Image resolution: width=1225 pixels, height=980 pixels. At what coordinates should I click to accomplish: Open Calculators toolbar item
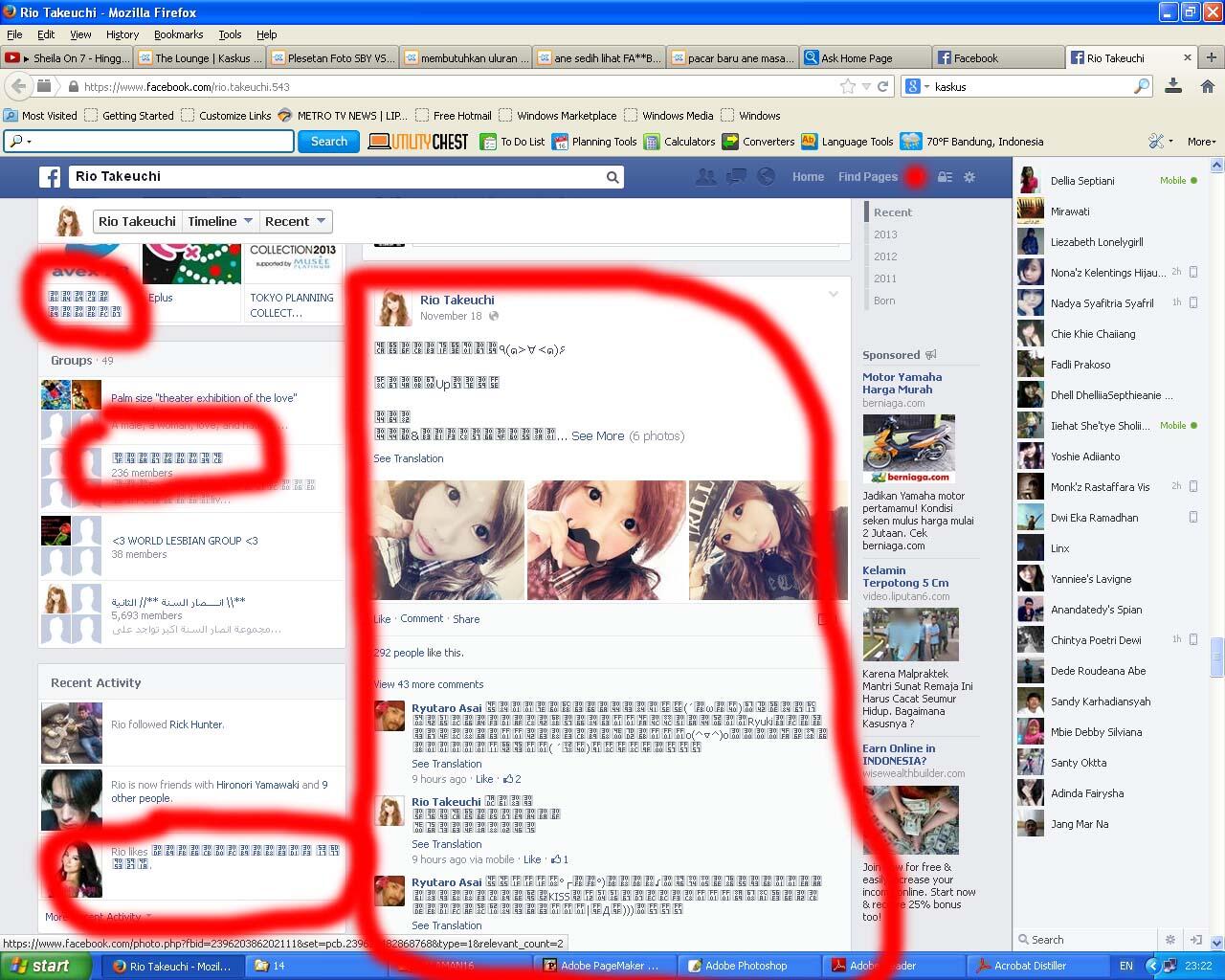(x=680, y=142)
